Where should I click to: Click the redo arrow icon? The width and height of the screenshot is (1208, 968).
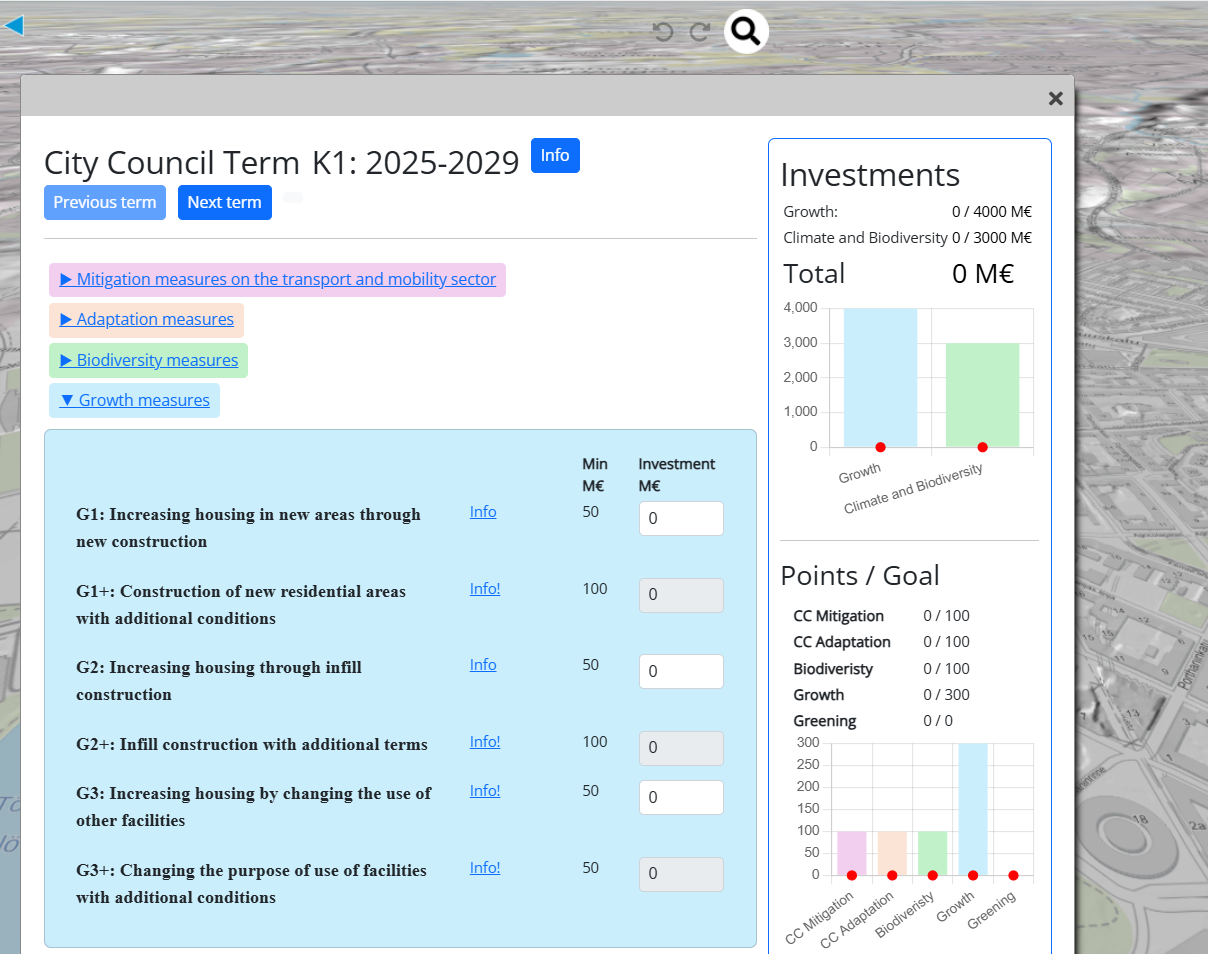[x=699, y=32]
